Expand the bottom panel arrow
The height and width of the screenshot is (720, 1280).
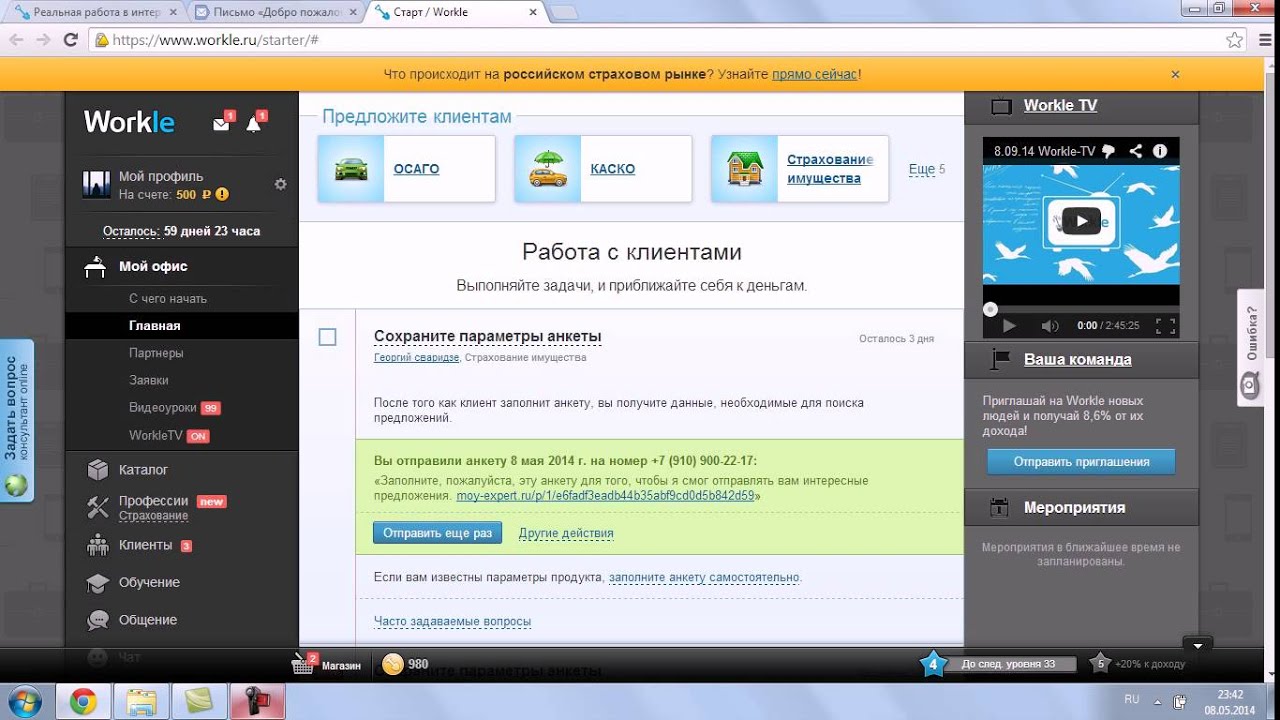[1197, 645]
